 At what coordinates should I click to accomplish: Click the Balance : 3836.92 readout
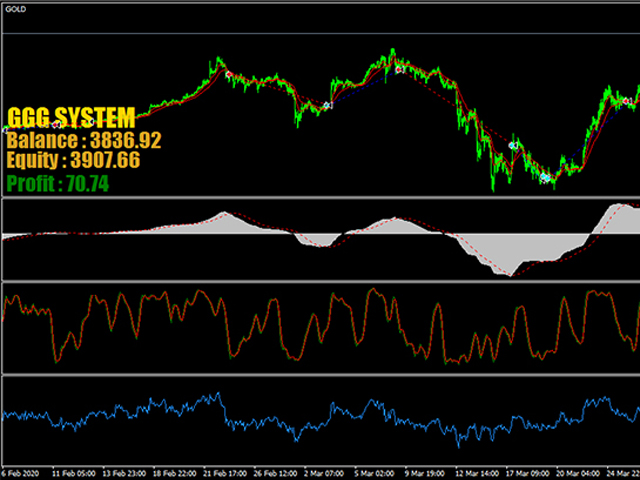(84, 140)
